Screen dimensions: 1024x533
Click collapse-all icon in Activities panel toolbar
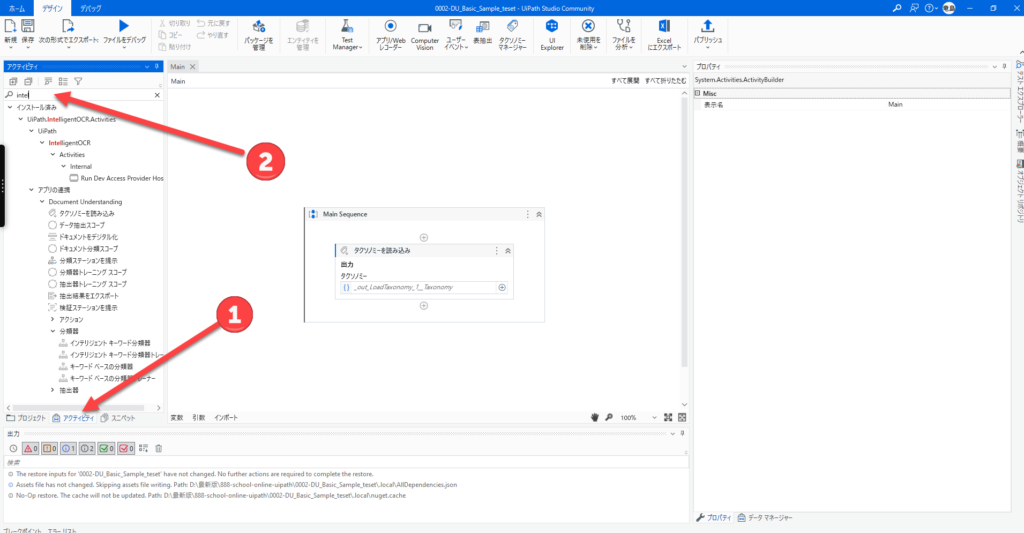click(x=28, y=82)
